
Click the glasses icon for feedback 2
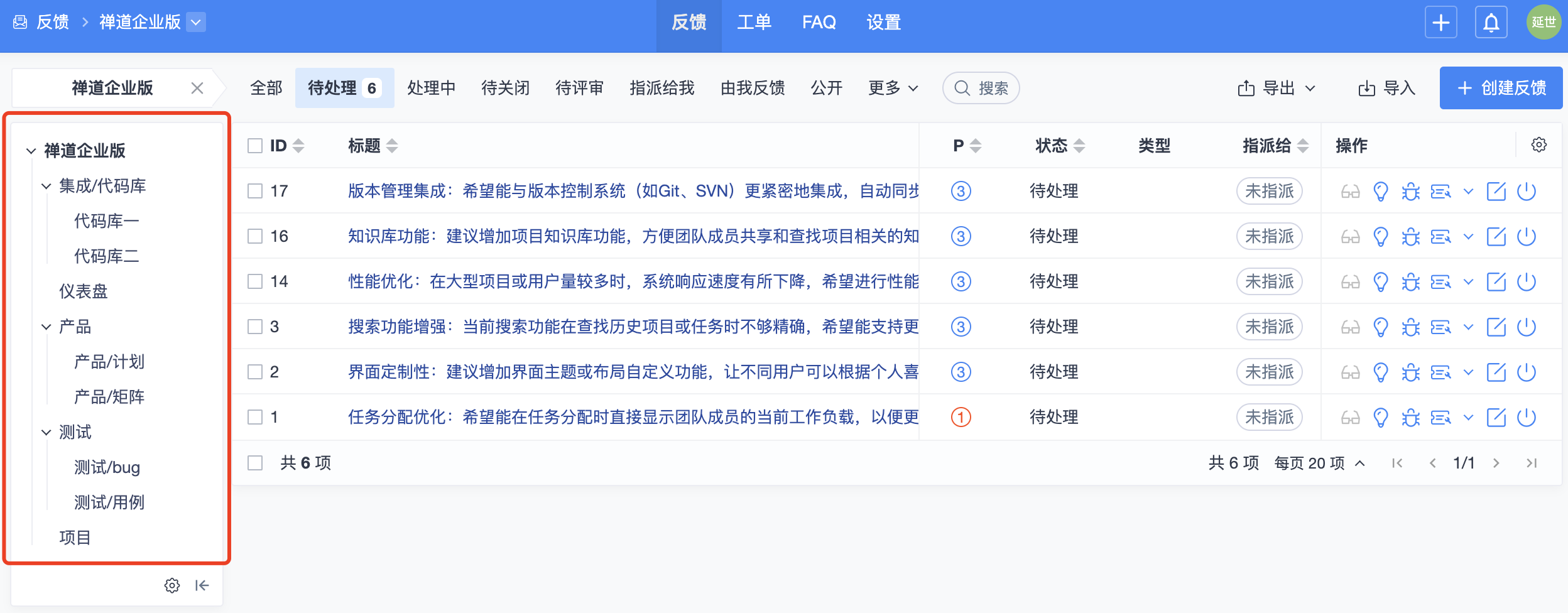pos(1350,372)
